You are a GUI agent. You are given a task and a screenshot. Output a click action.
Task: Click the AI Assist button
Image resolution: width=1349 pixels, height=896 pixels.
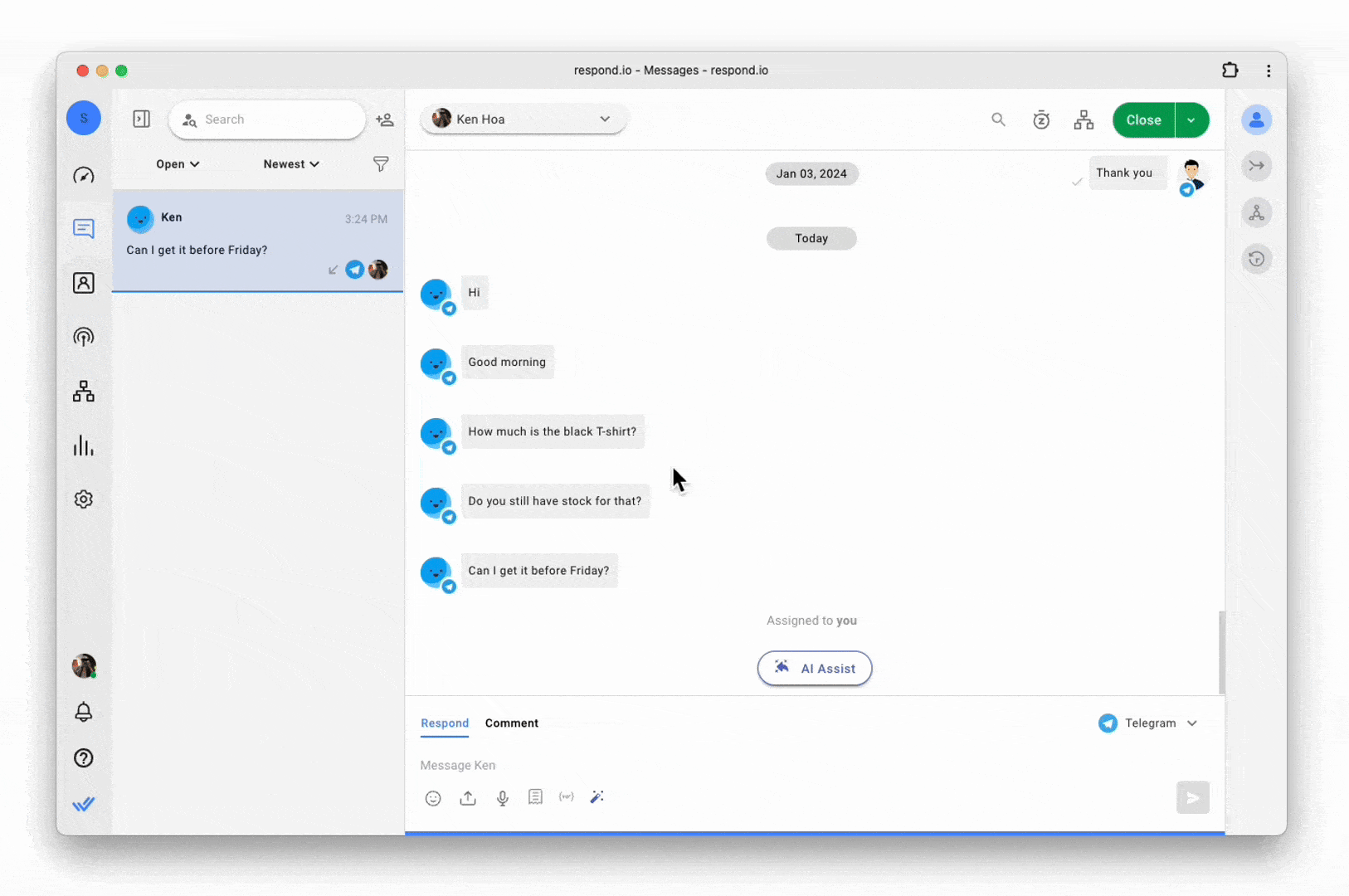(814, 669)
